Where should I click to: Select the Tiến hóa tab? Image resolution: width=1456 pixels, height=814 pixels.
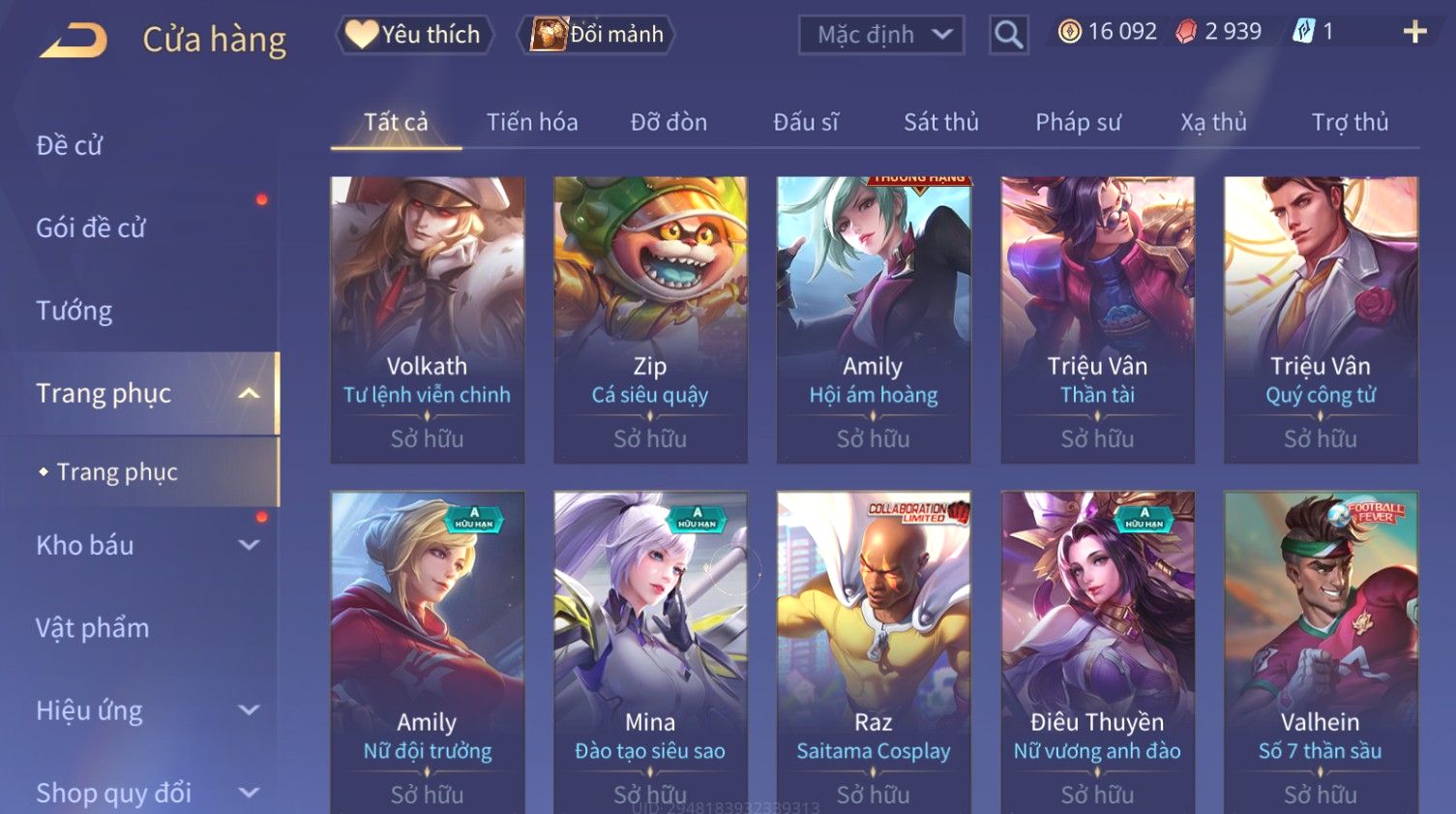pos(532,122)
